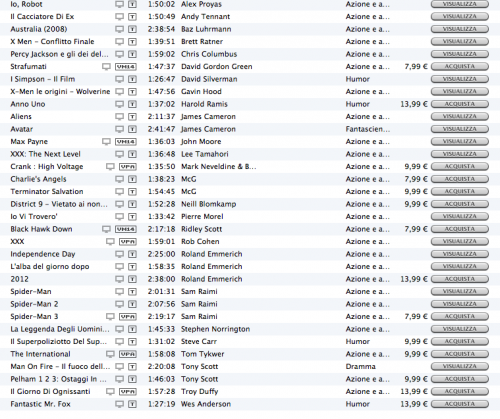This screenshot has width=500, height=419.
Task: Click the Dramma genre for Man On Fire
Action: pos(360,367)
